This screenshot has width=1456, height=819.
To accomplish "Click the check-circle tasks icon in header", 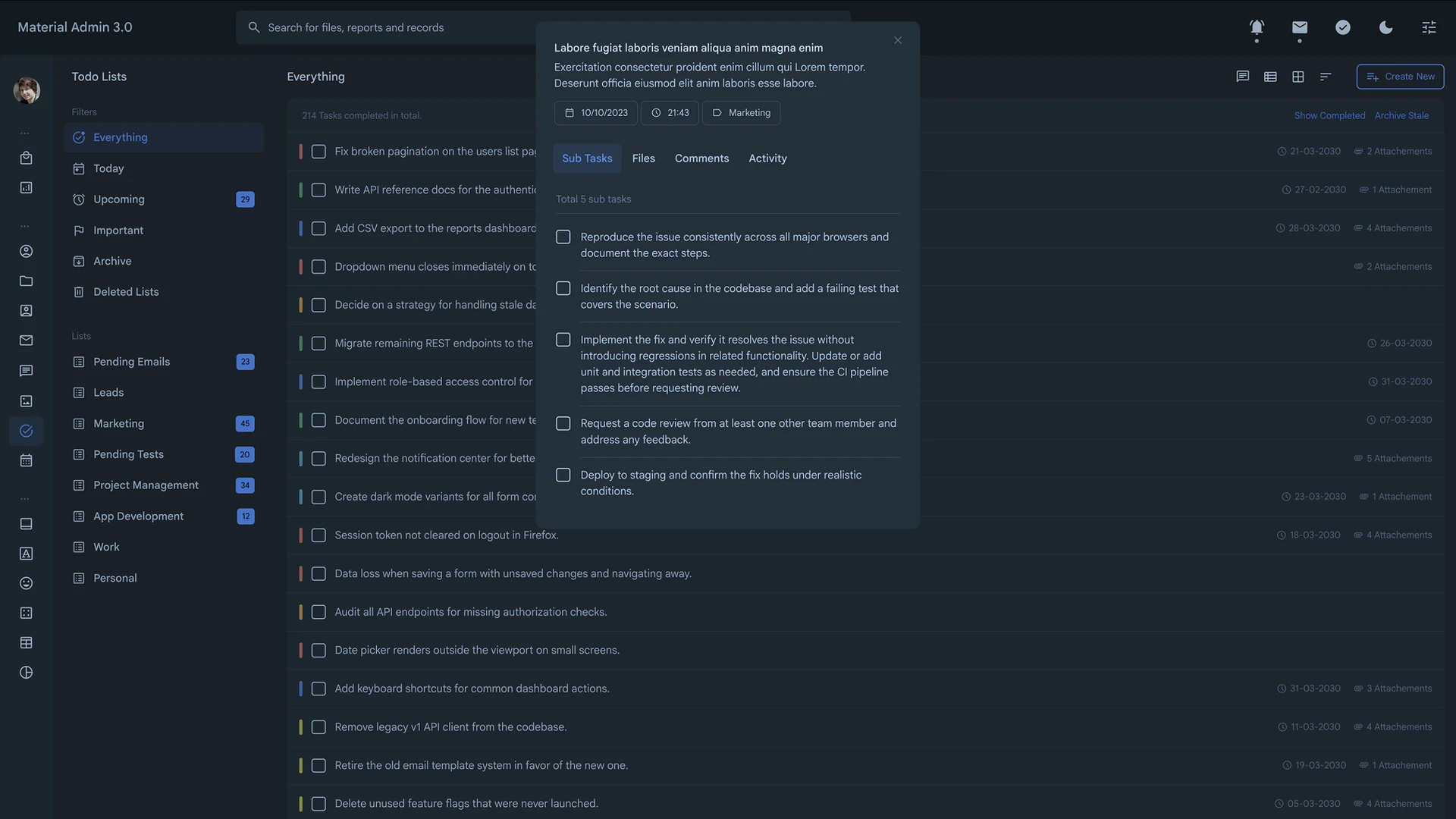I will pyautogui.click(x=1343, y=27).
